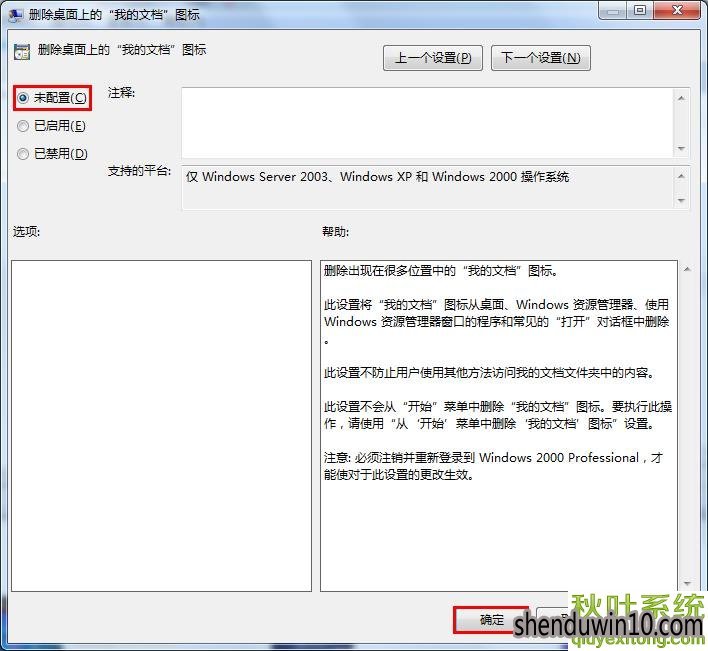Viewport: 708px width, 651px height.
Task: Click up arrow of 帮助 panel scrollbar
Action: pyautogui.click(x=687, y=269)
